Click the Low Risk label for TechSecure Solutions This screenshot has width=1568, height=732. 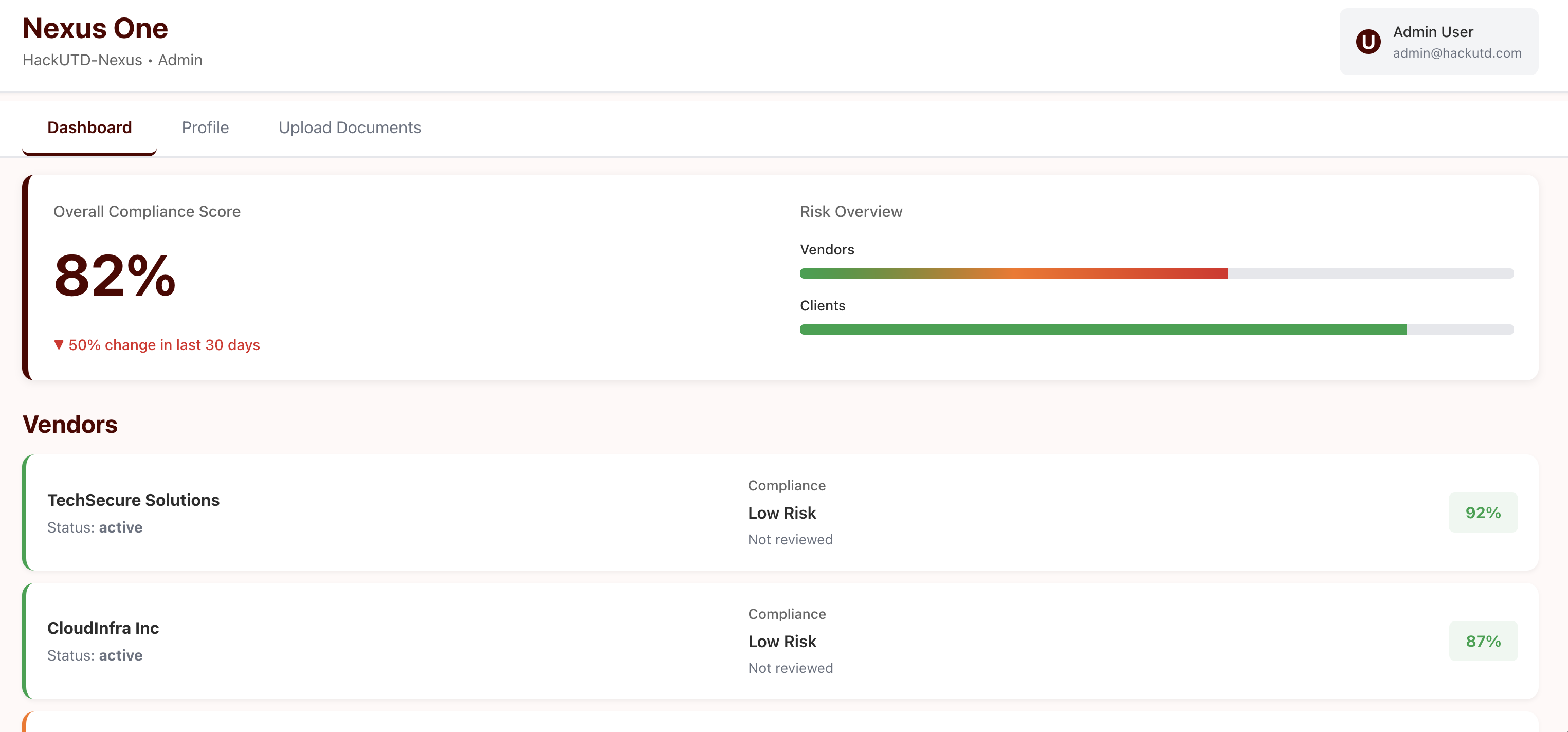781,514
